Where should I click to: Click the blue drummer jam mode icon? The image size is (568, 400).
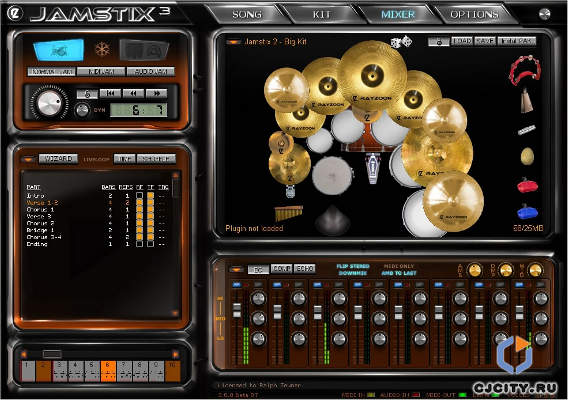pos(59,50)
